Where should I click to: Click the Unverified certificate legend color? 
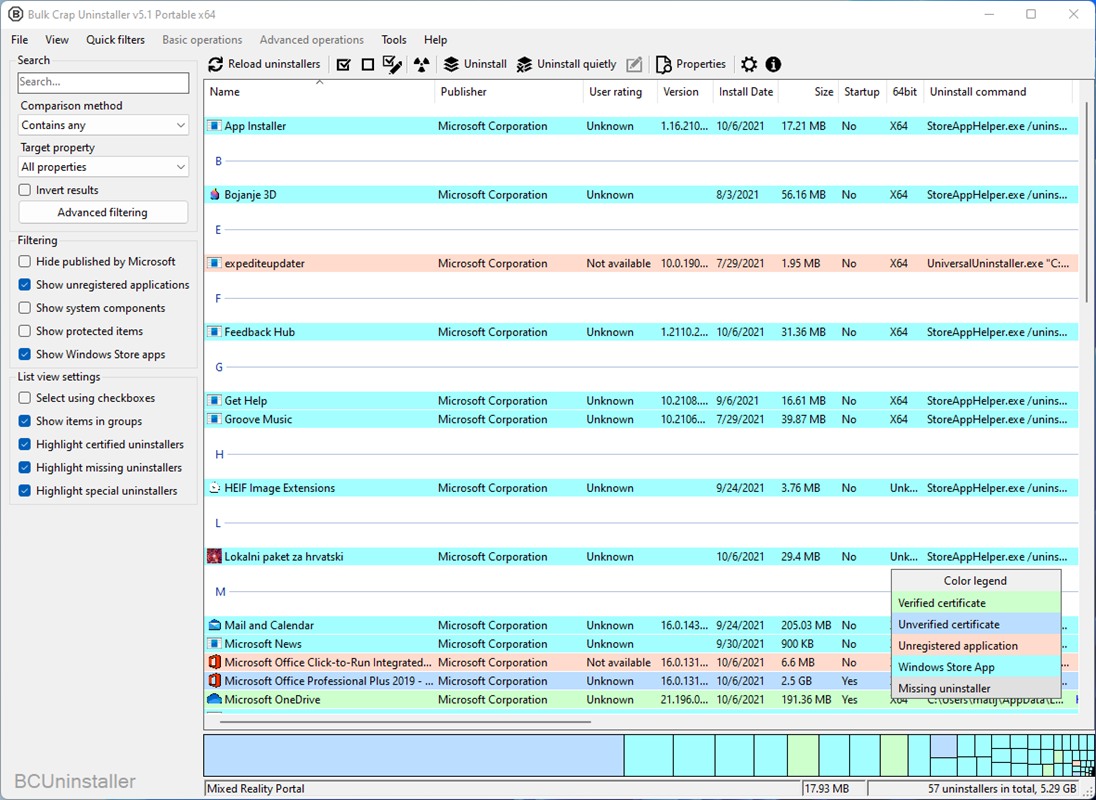[x=976, y=625]
